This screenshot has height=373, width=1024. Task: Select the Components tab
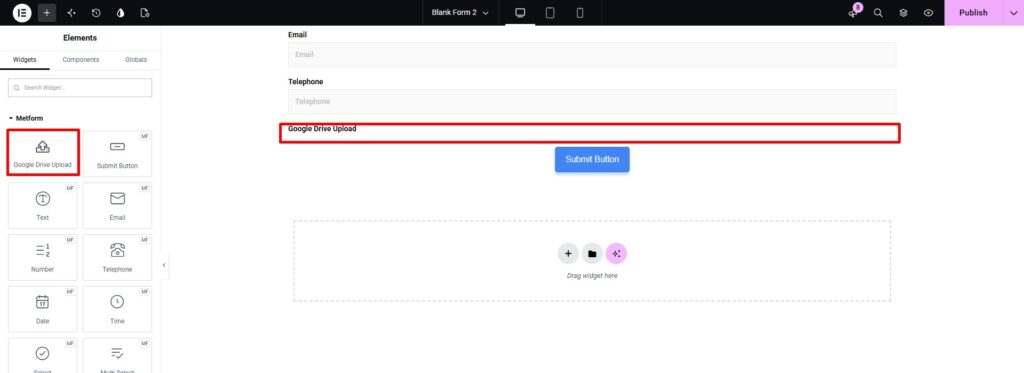pyautogui.click(x=81, y=59)
